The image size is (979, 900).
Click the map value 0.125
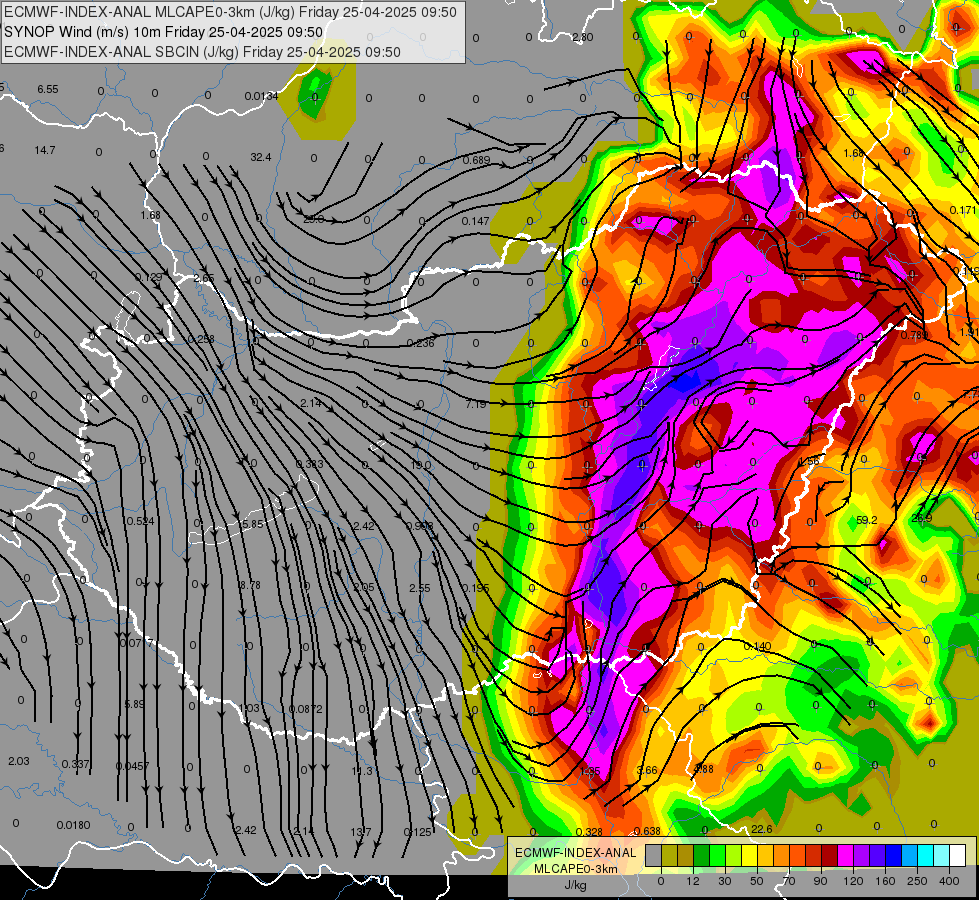pyautogui.click(x=418, y=831)
